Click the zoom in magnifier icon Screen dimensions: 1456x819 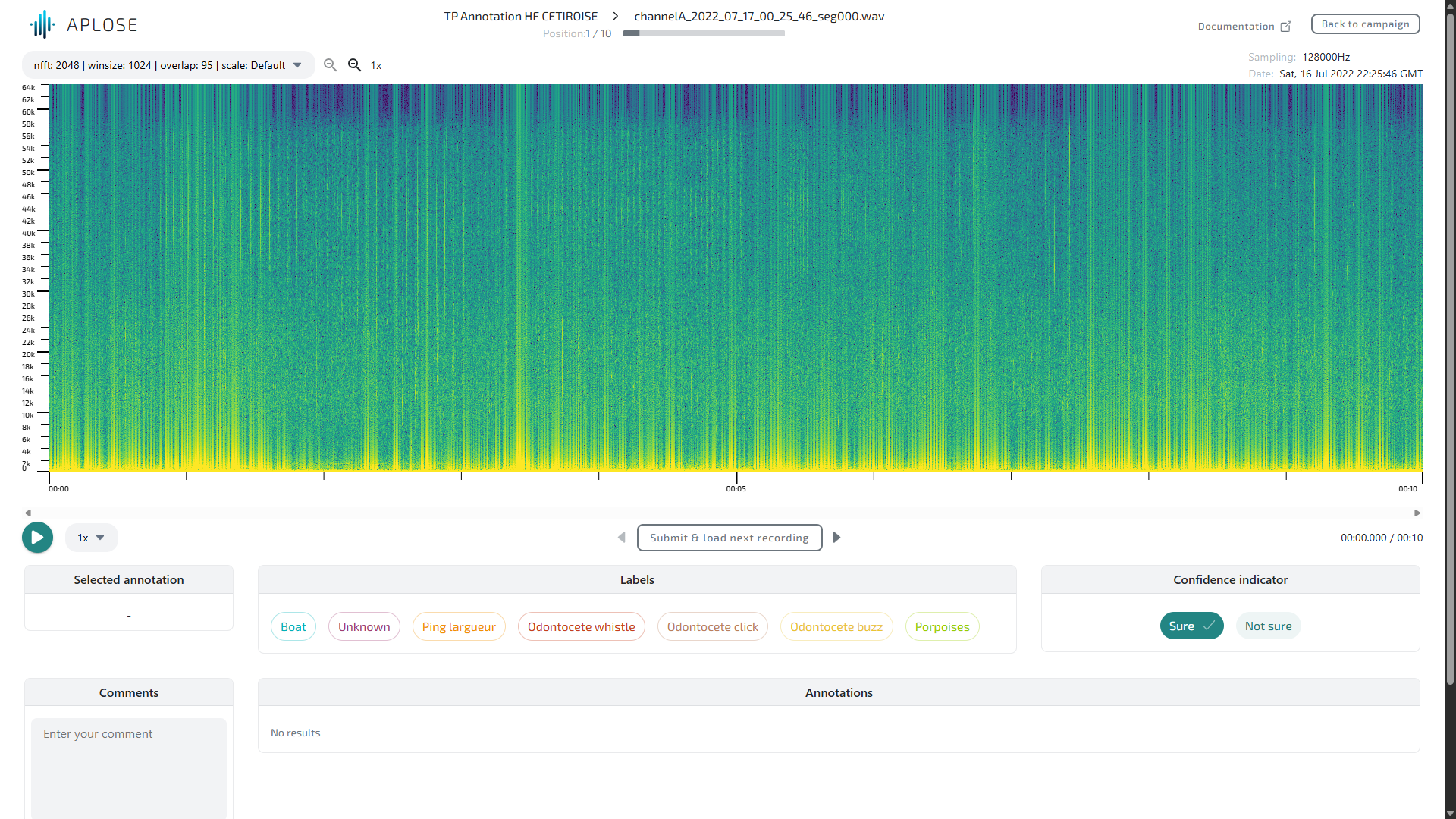coord(354,65)
